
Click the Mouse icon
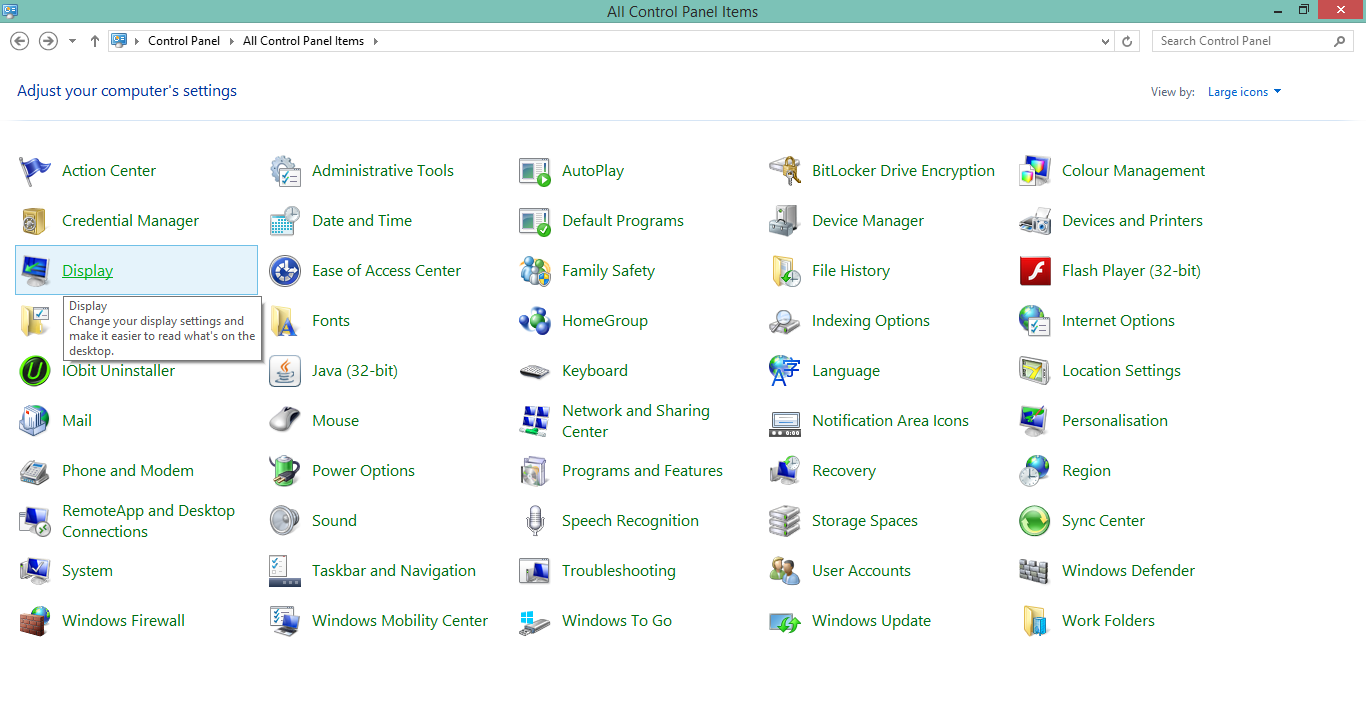285,421
